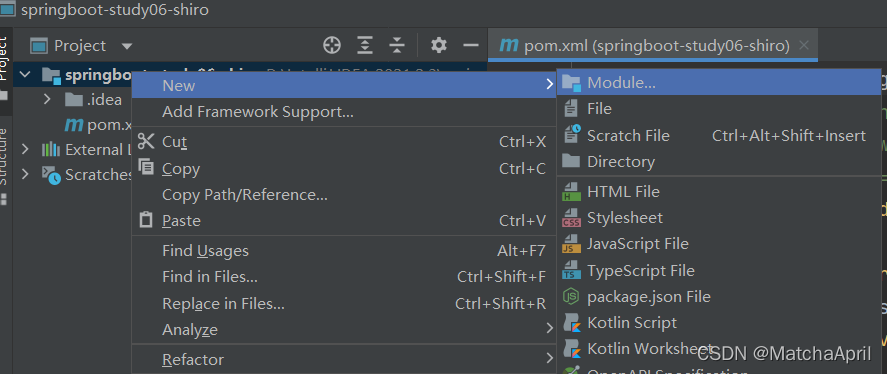The width and height of the screenshot is (887, 374).
Task: Click the HTML File icon
Action: tap(571, 192)
